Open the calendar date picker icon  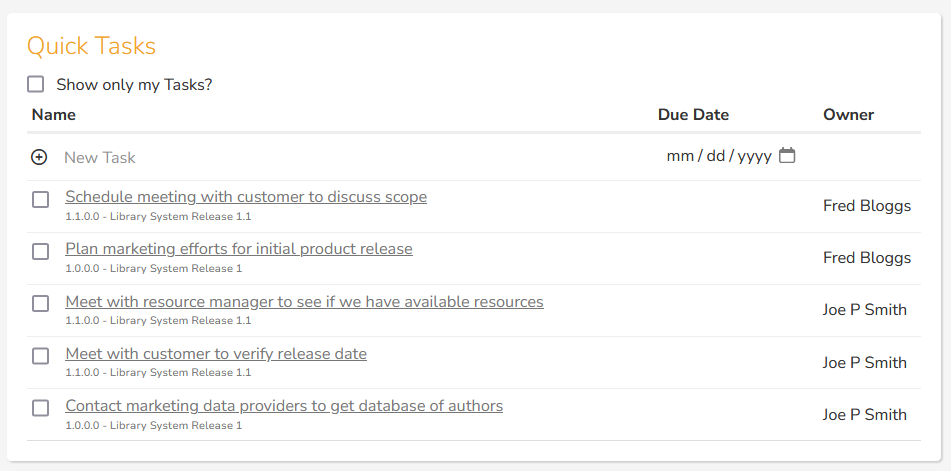point(787,156)
